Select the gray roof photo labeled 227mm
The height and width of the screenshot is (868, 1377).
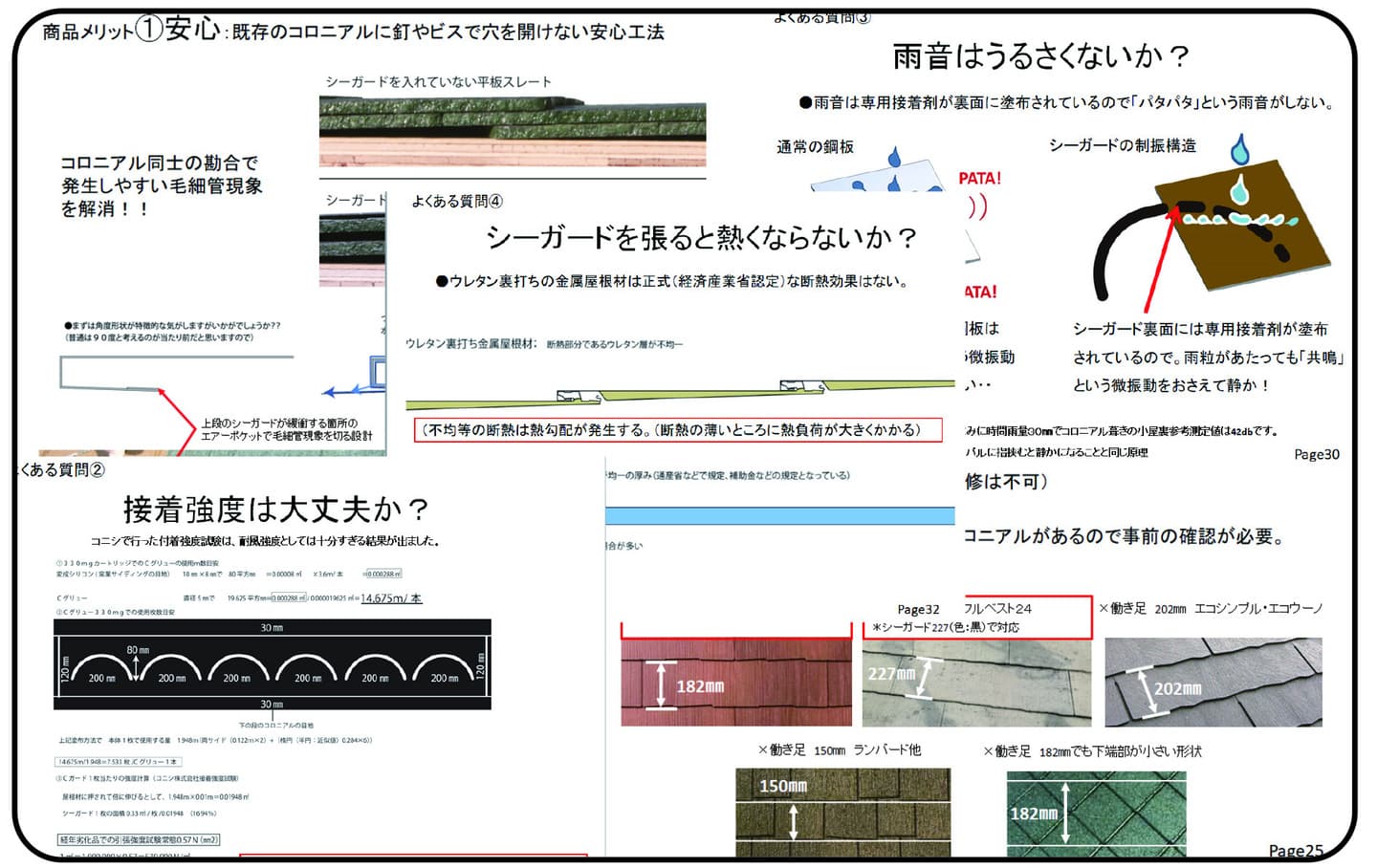pyautogui.click(x=976, y=683)
